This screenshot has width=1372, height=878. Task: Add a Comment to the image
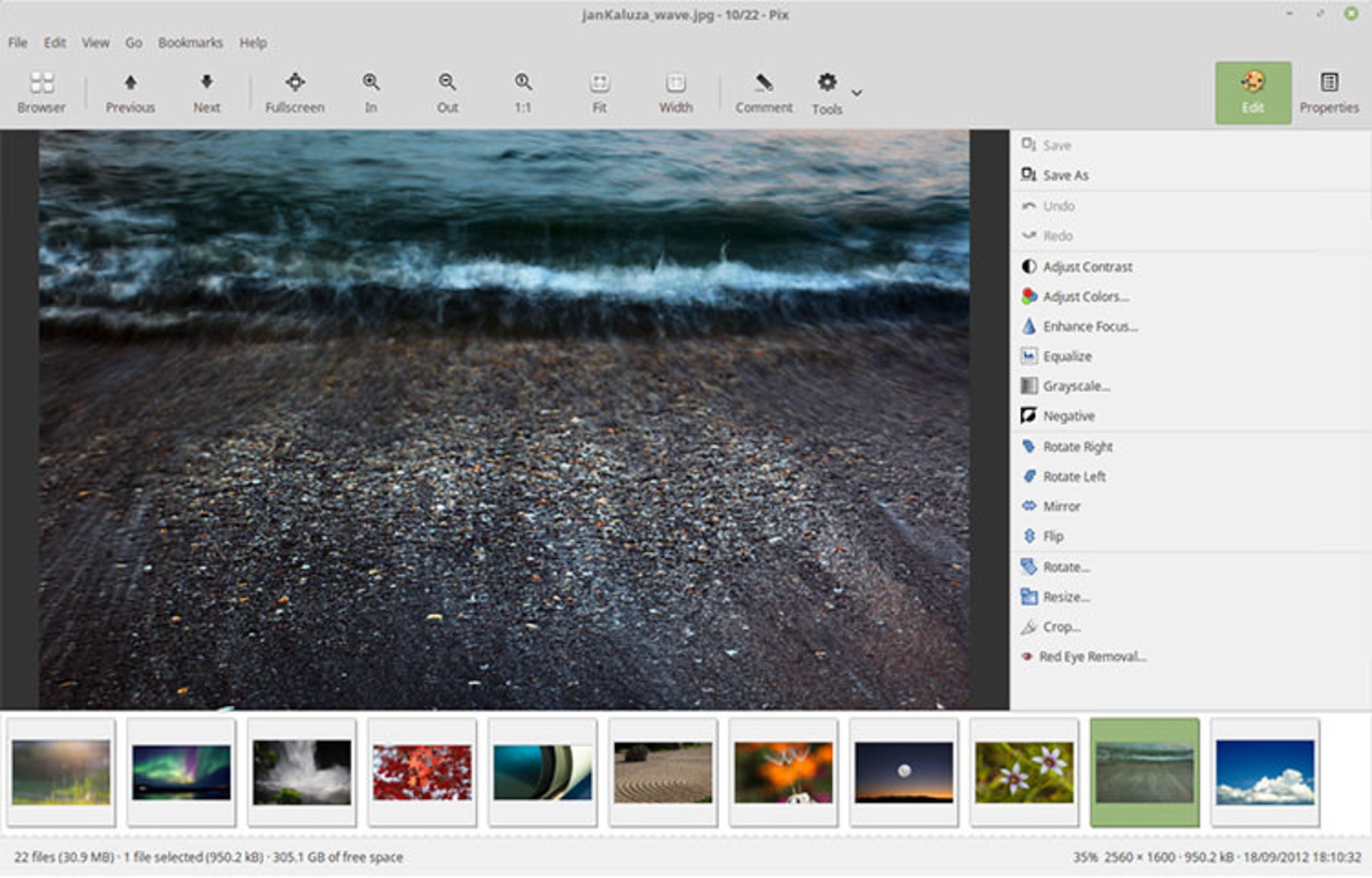(x=763, y=92)
